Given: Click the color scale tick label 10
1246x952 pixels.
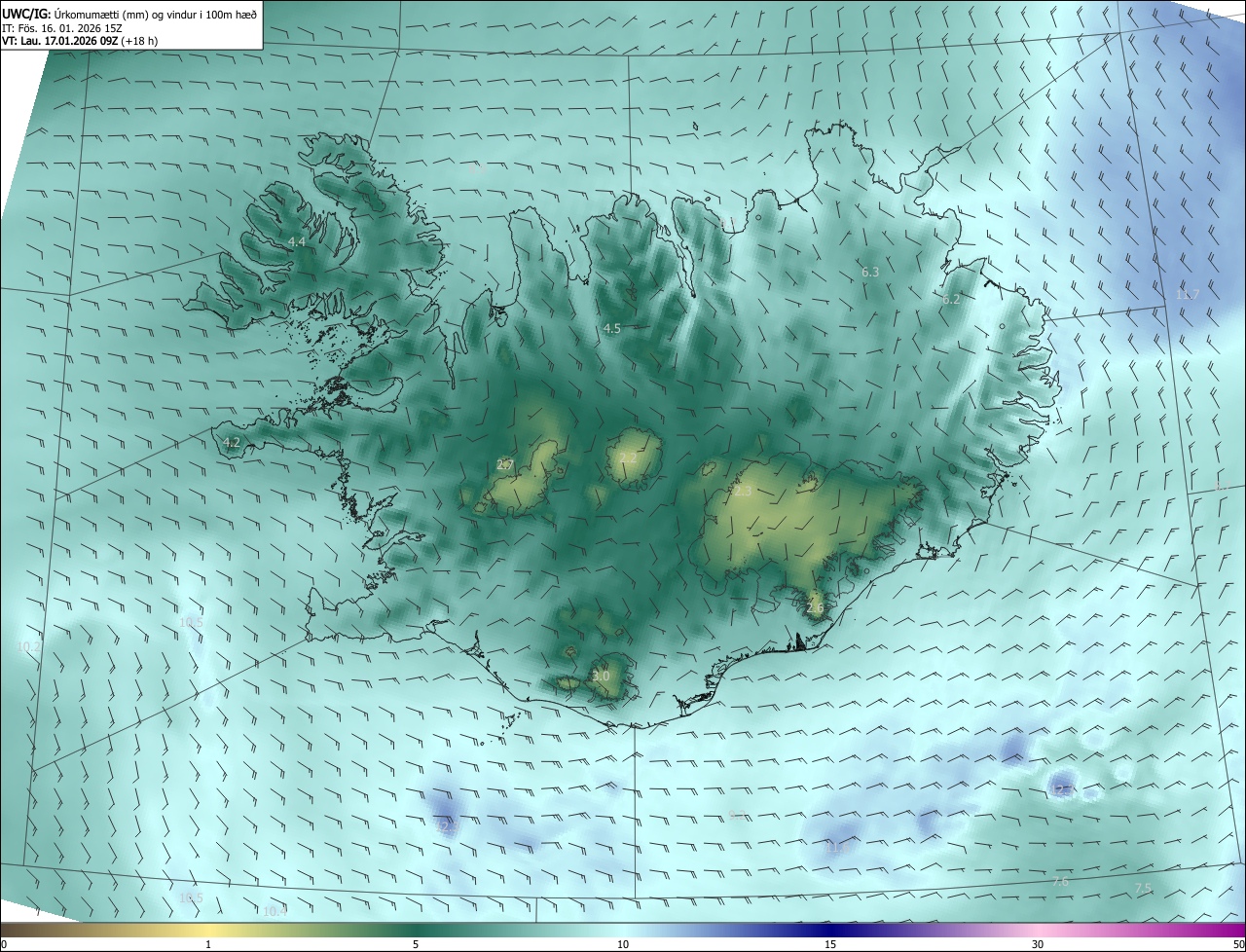Looking at the screenshot, I should tap(623, 944).
